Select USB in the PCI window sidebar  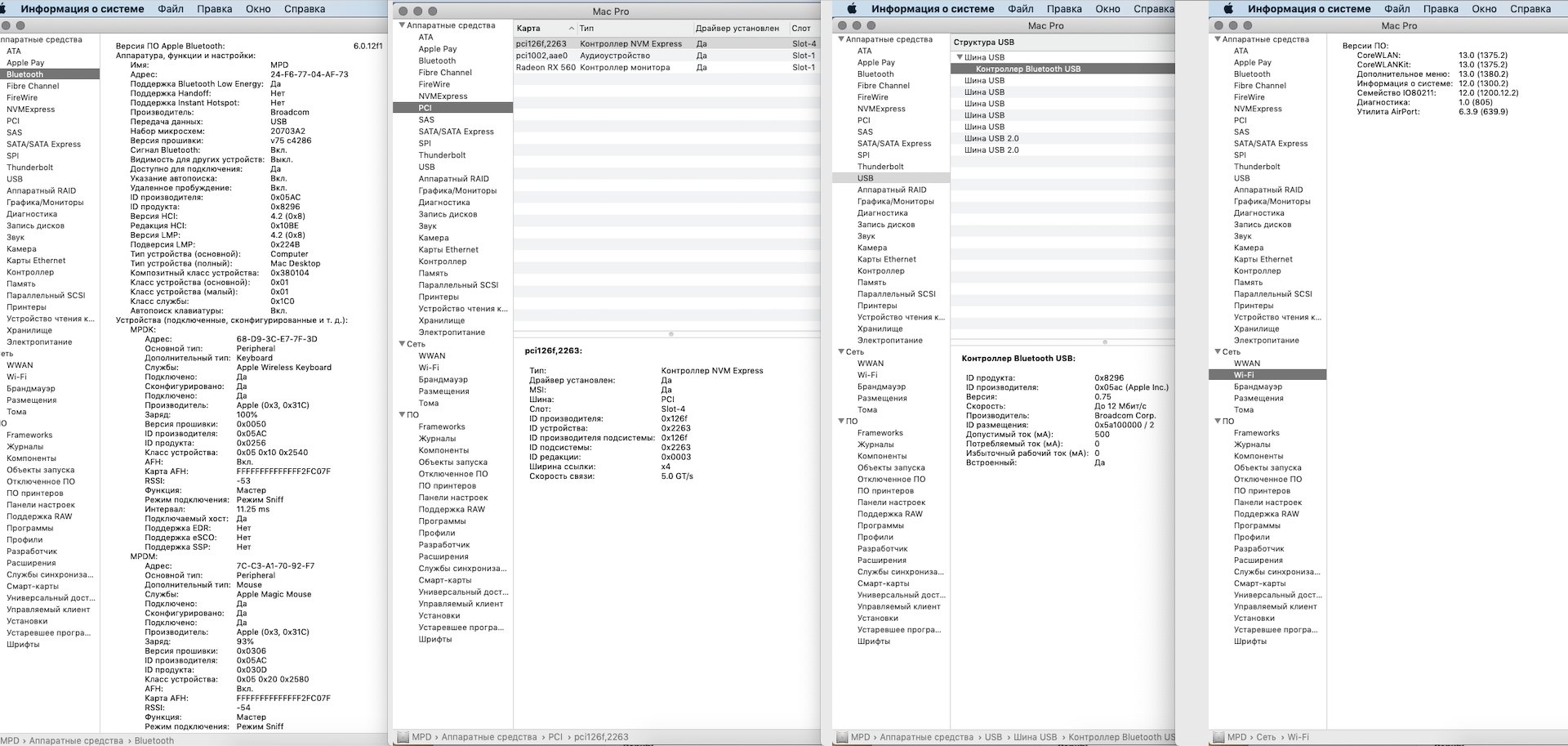pos(426,168)
